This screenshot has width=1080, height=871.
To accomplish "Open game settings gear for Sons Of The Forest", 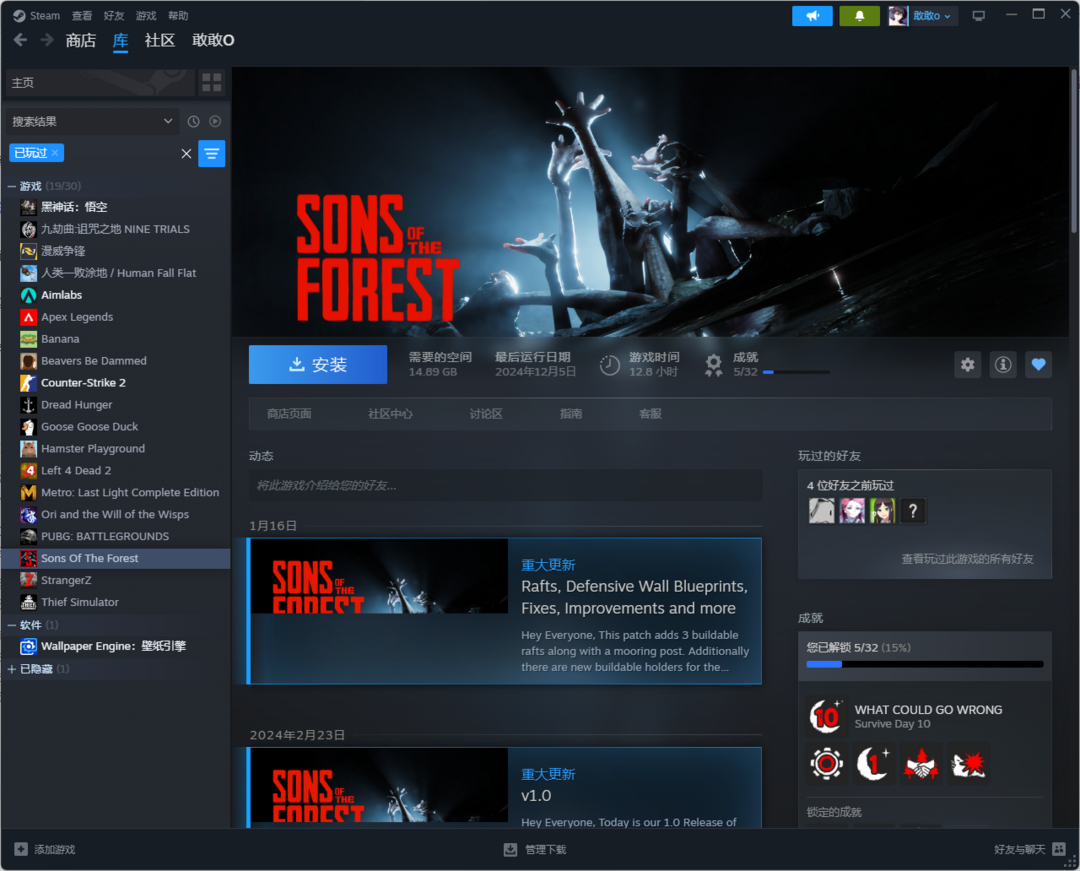I will (968, 364).
